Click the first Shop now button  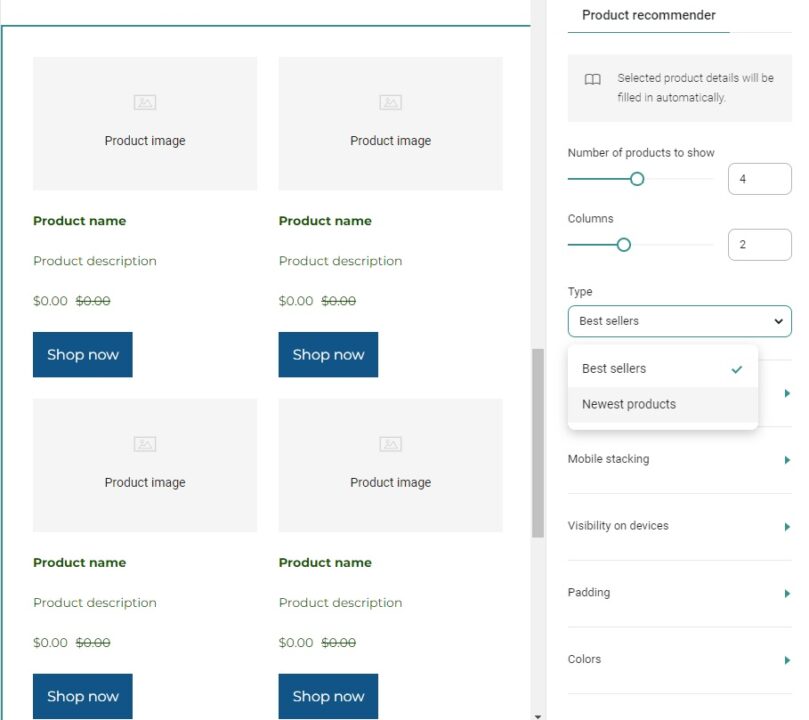(x=82, y=354)
